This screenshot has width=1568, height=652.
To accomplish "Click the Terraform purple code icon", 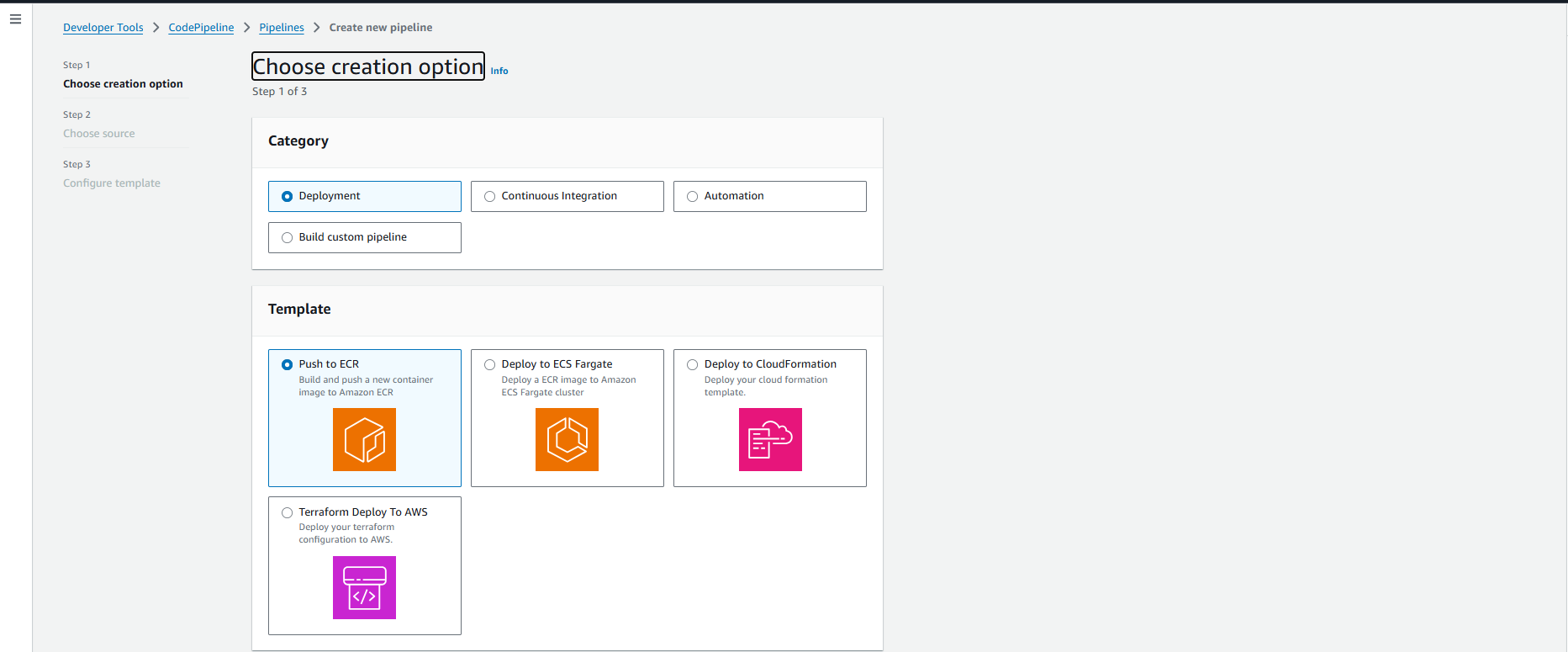I will click(364, 587).
